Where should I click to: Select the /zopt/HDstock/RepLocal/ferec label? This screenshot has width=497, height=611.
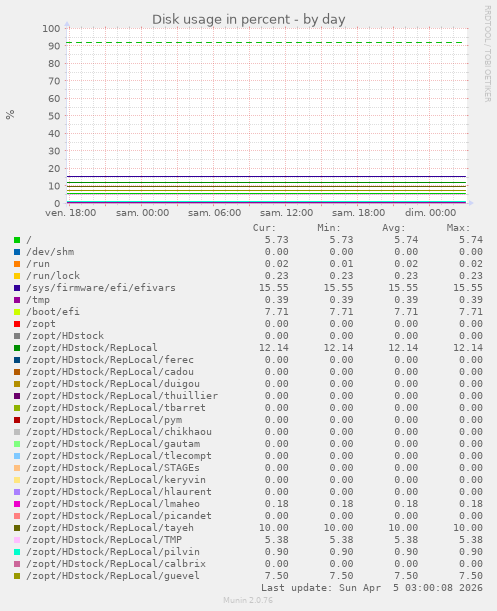pyautogui.click(x=110, y=360)
